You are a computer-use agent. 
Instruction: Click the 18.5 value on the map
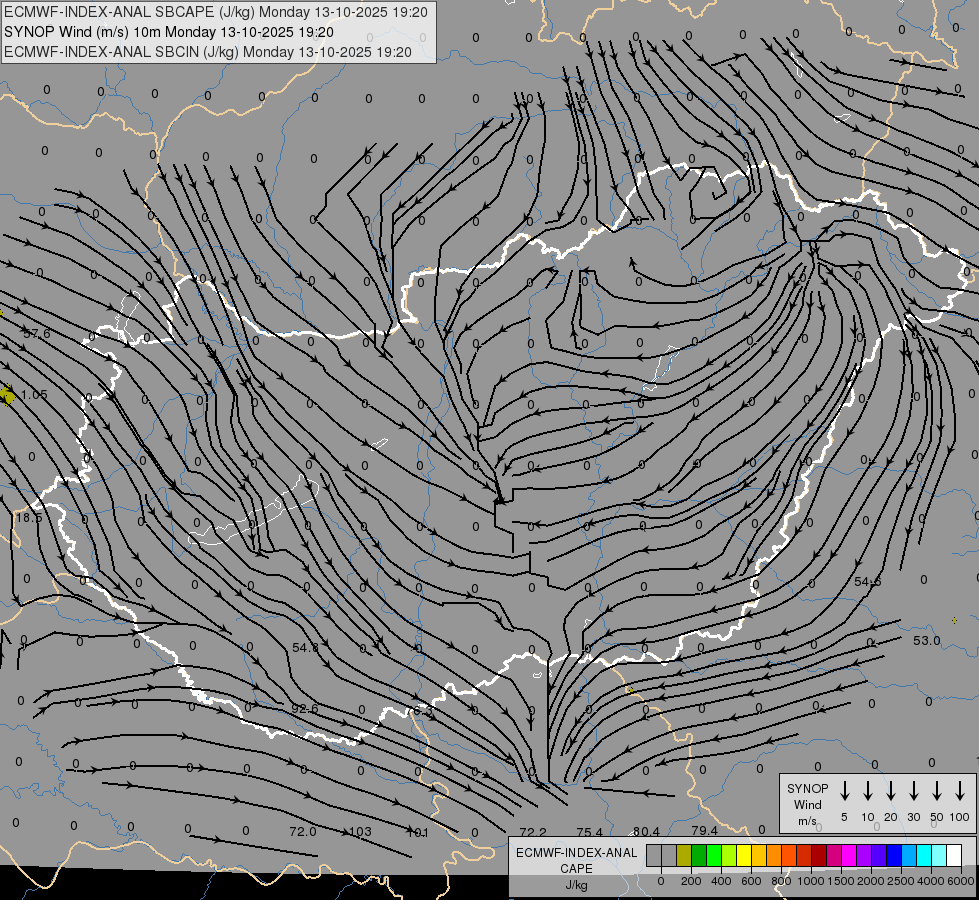pos(29,518)
